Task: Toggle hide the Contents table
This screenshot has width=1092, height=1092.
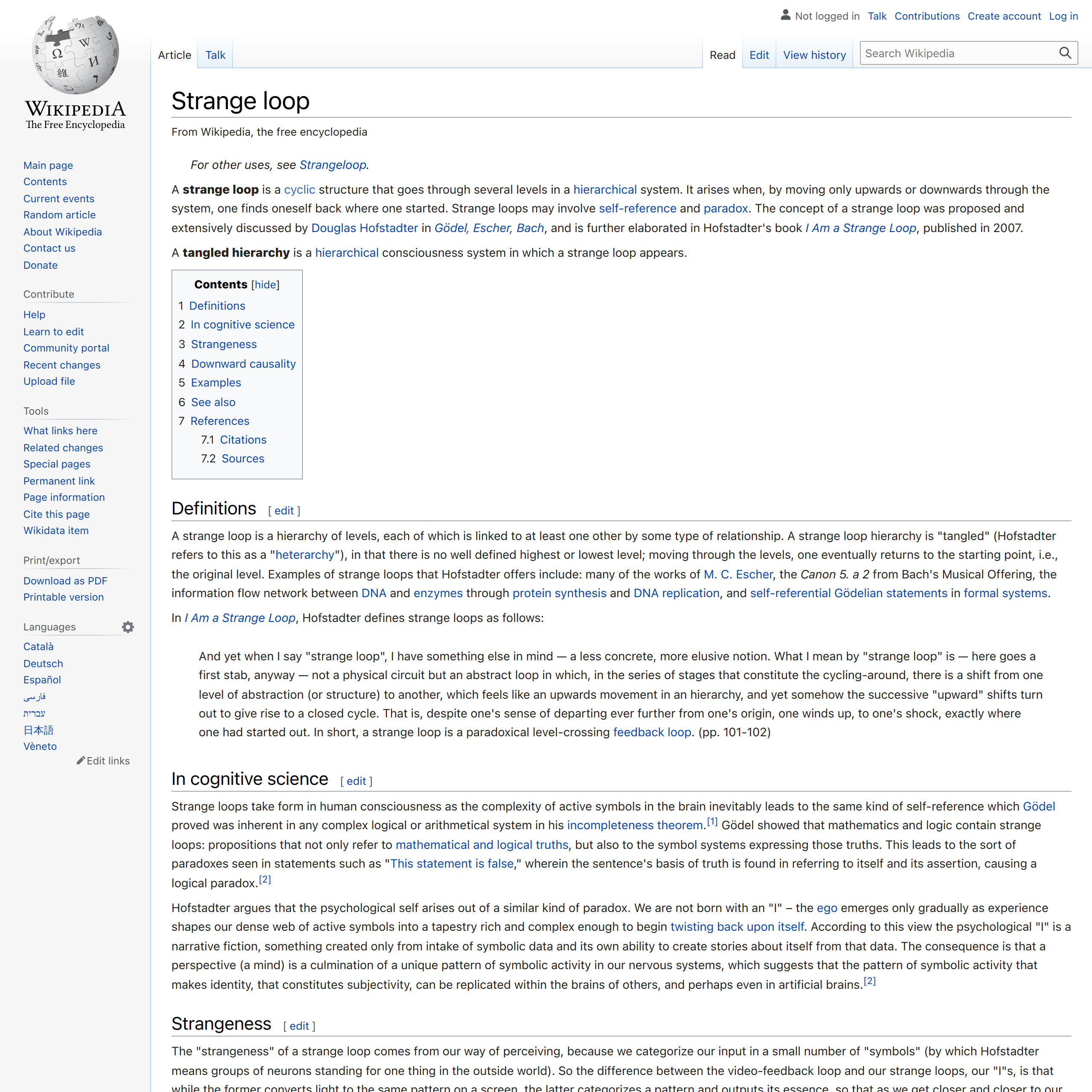Action: [x=264, y=285]
